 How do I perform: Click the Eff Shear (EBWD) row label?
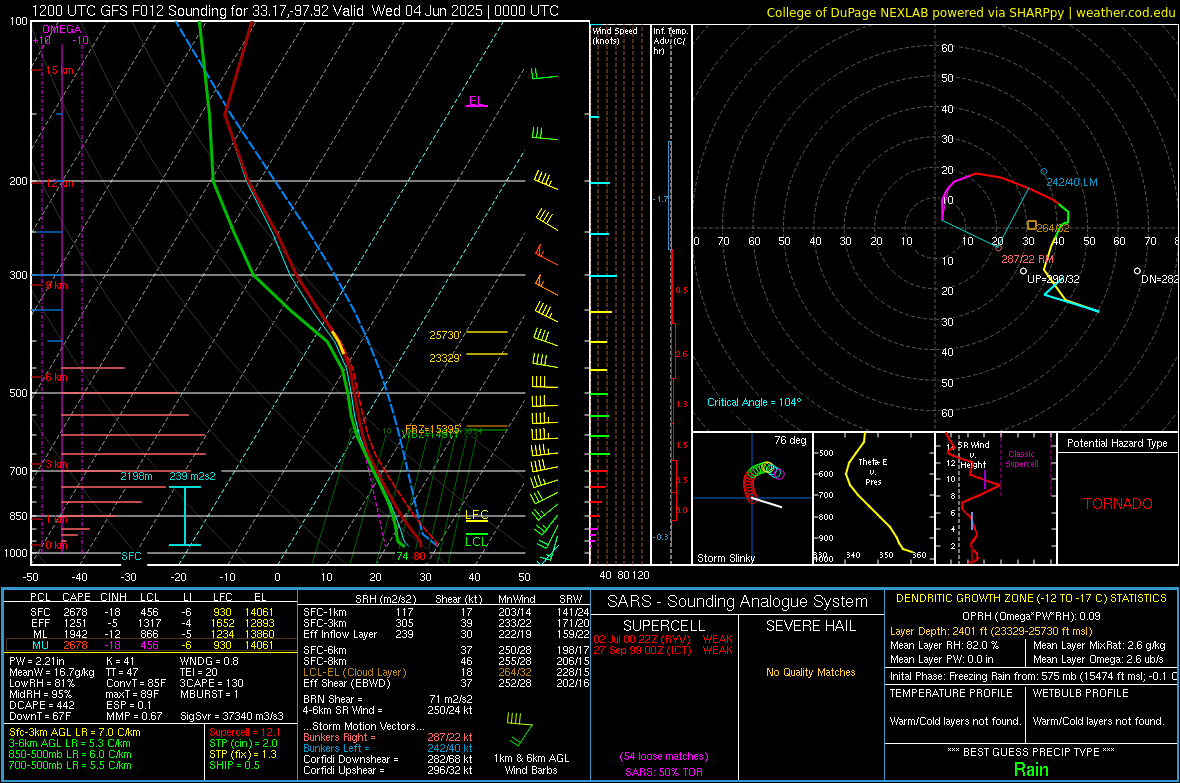click(347, 683)
